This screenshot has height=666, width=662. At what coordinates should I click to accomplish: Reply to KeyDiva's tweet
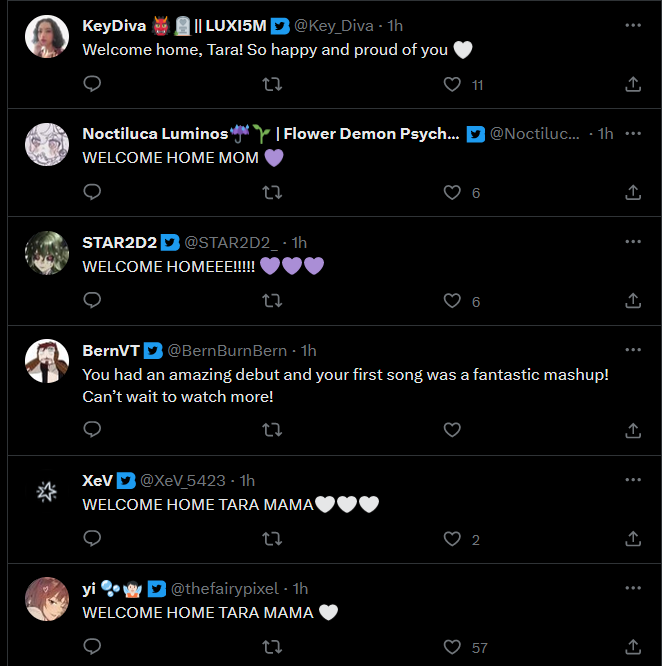[92, 84]
